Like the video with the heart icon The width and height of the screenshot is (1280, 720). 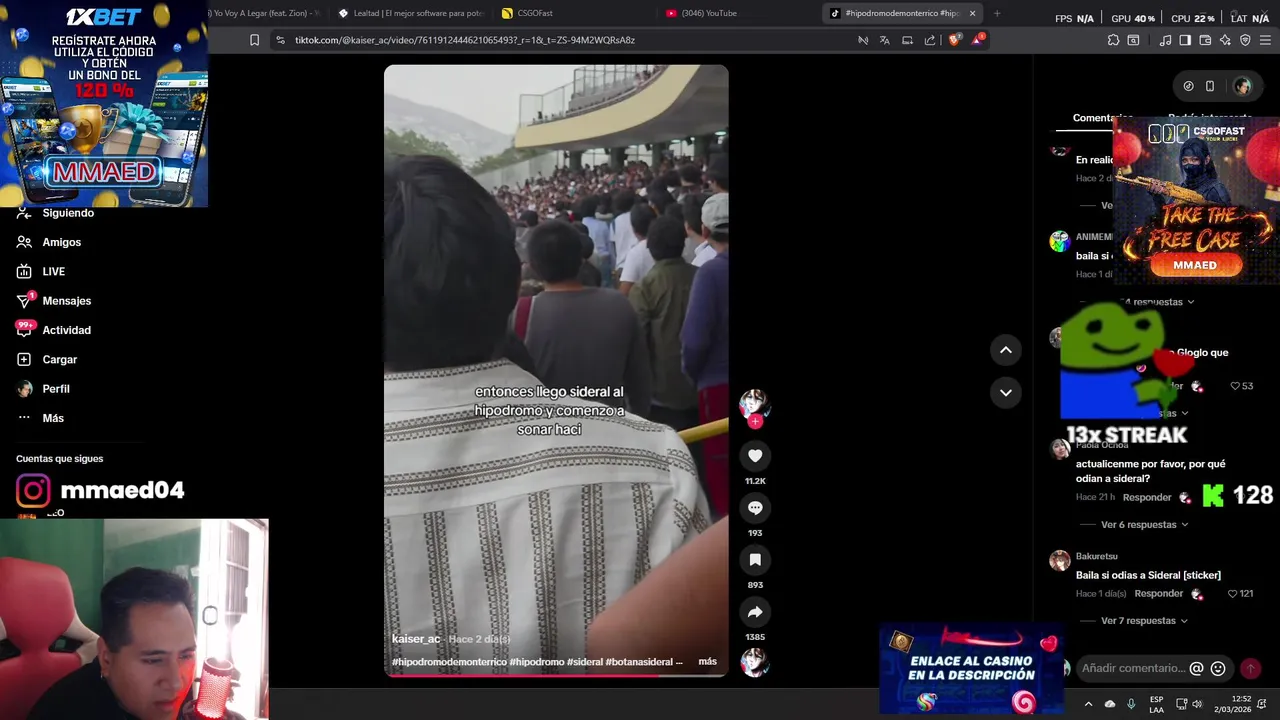(x=755, y=456)
